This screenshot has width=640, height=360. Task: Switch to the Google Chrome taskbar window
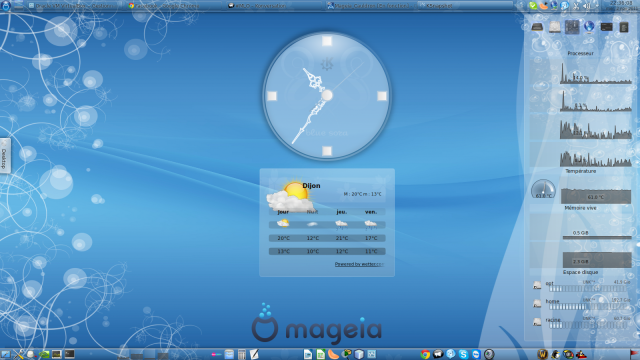click(x=163, y=6)
